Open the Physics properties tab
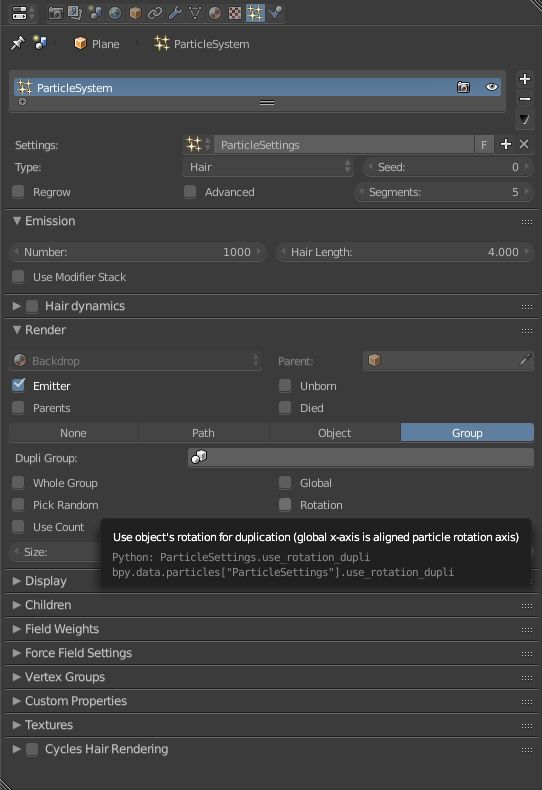 click(x=275, y=13)
